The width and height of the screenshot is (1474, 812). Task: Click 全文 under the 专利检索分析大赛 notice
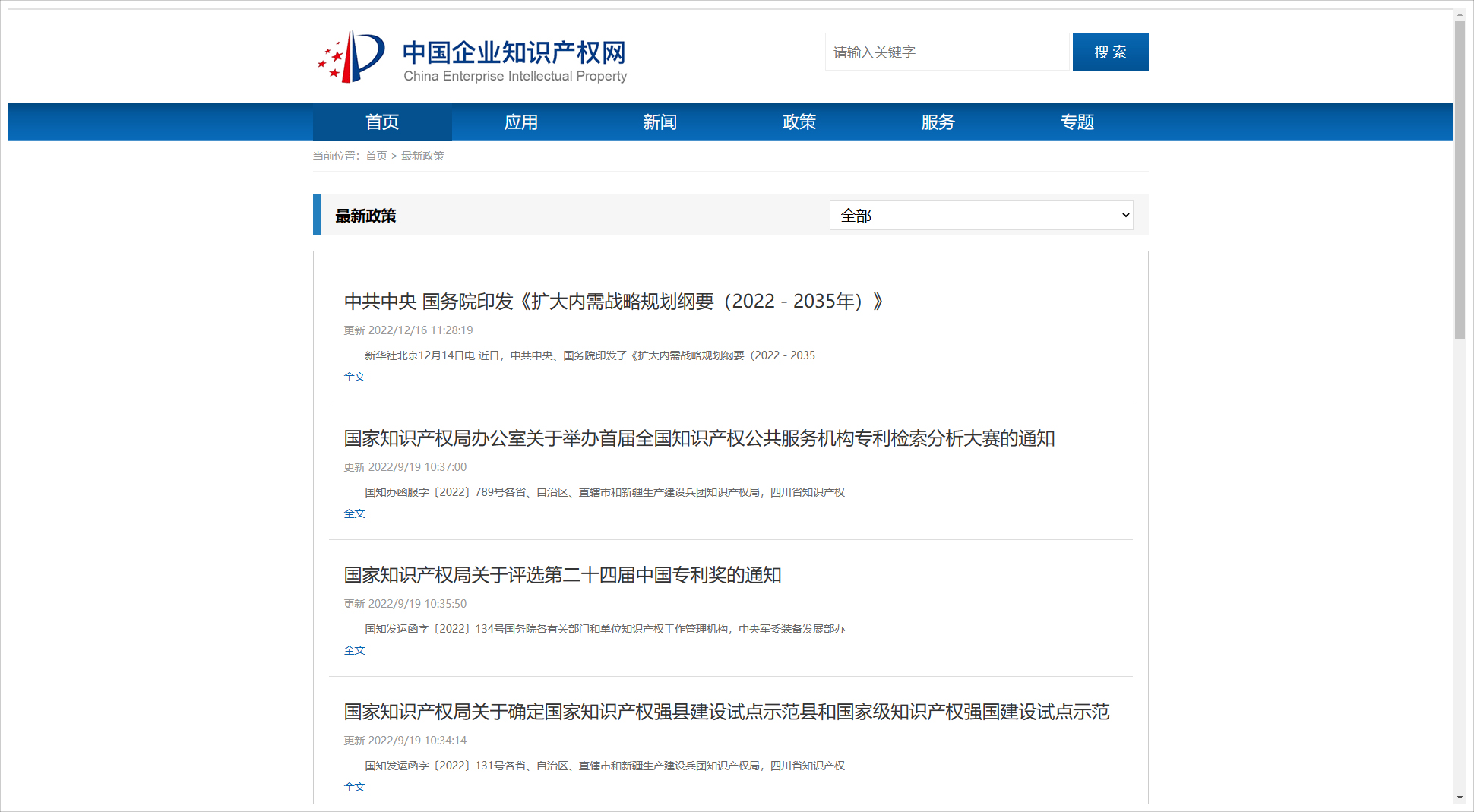[354, 513]
